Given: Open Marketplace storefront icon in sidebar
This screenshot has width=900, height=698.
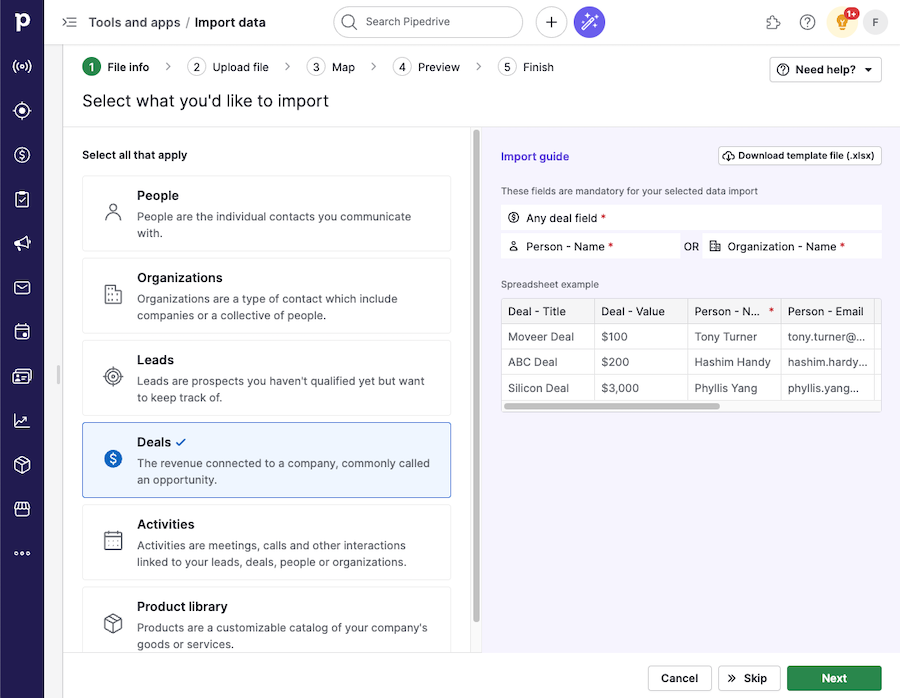Looking at the screenshot, I should [22, 509].
